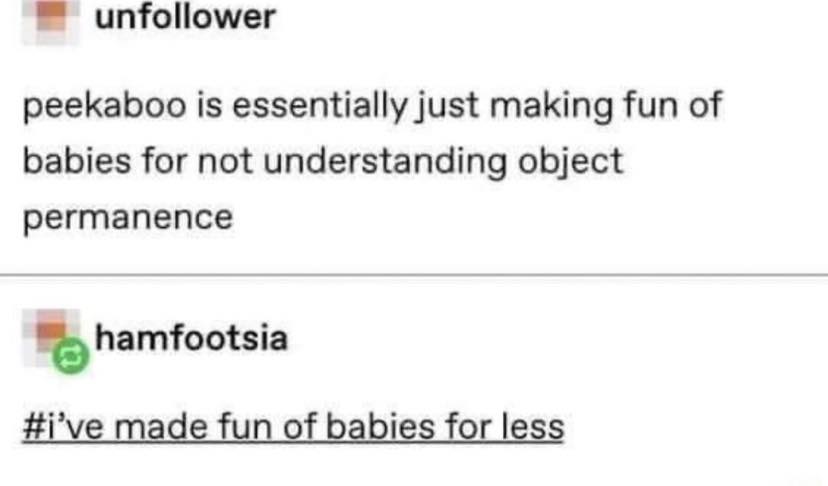Click the word "made" in the hashtag
This screenshot has height=486, width=828.
tap(161, 427)
